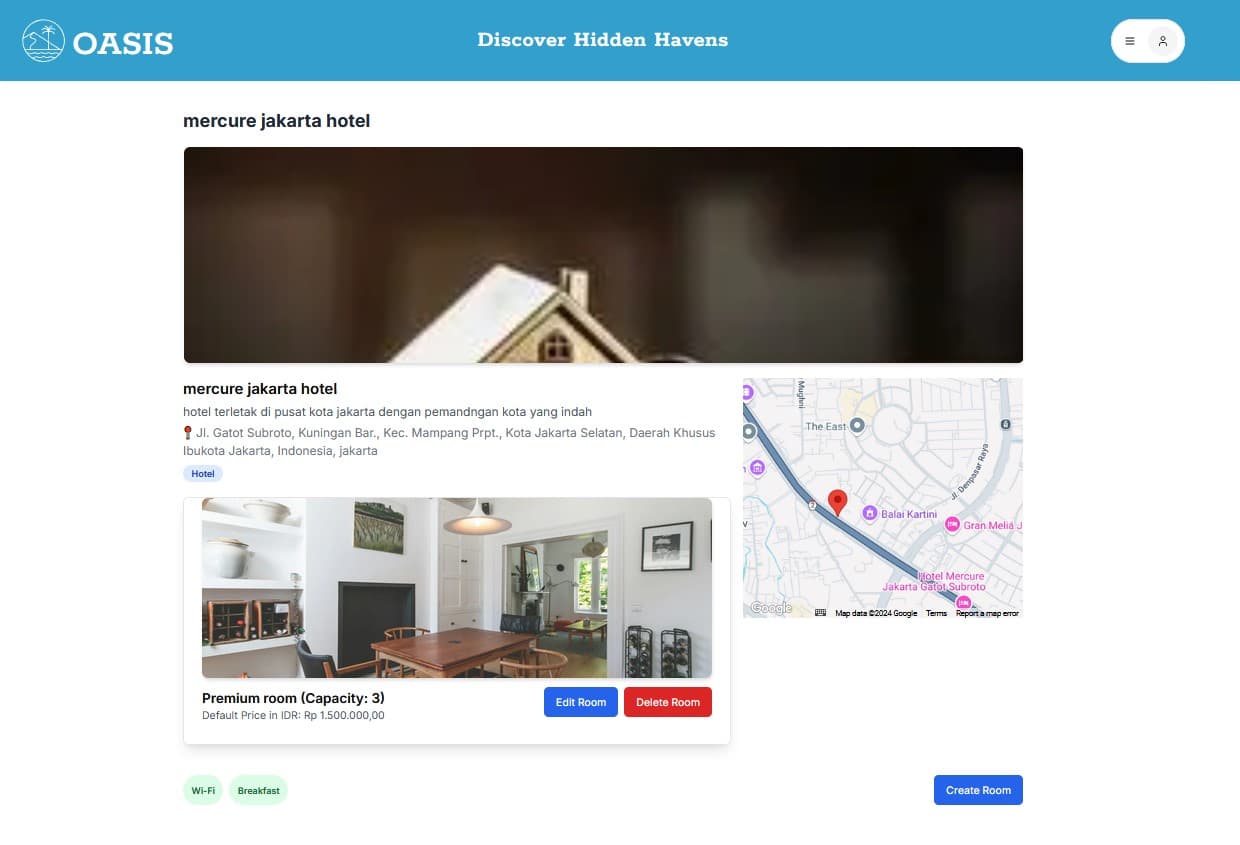Open the Premium room photo
This screenshot has width=1240, height=845.
tap(457, 588)
